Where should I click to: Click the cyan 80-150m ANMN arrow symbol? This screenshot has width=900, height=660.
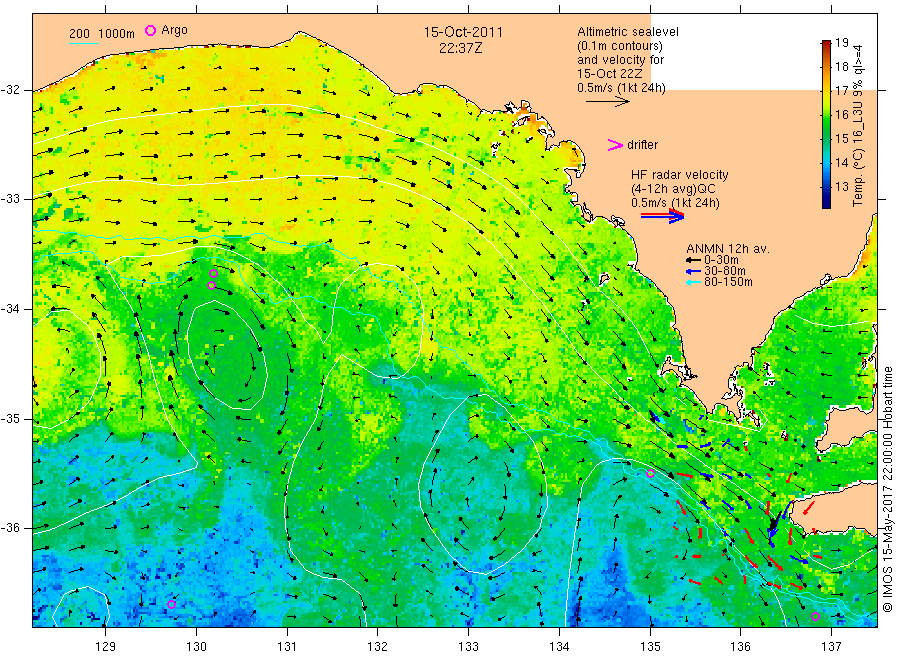[693, 282]
